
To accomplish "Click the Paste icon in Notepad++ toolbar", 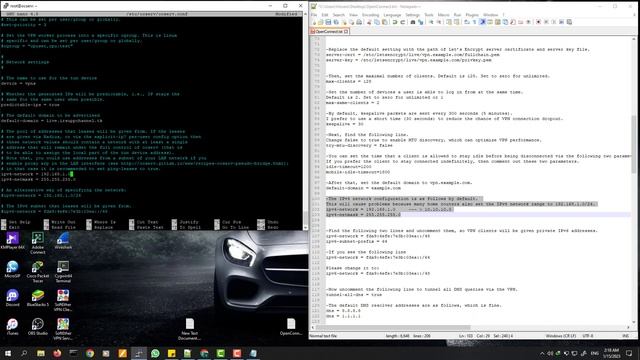I will pyautogui.click(x=384, y=22).
